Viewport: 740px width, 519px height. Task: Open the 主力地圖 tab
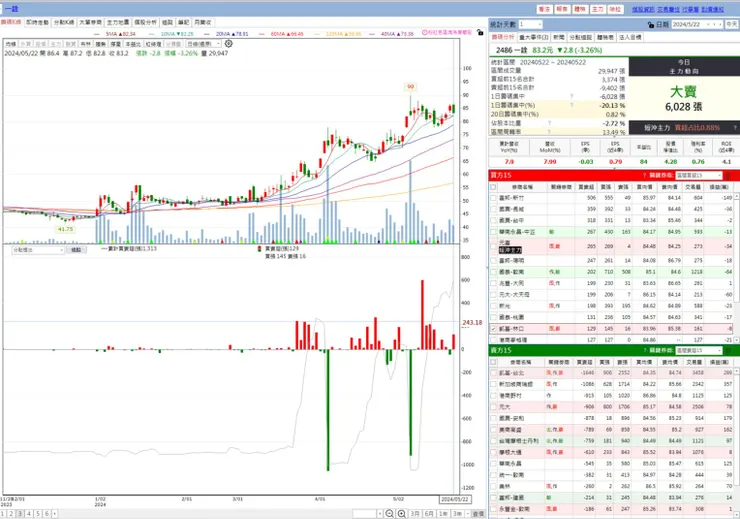(118, 22)
